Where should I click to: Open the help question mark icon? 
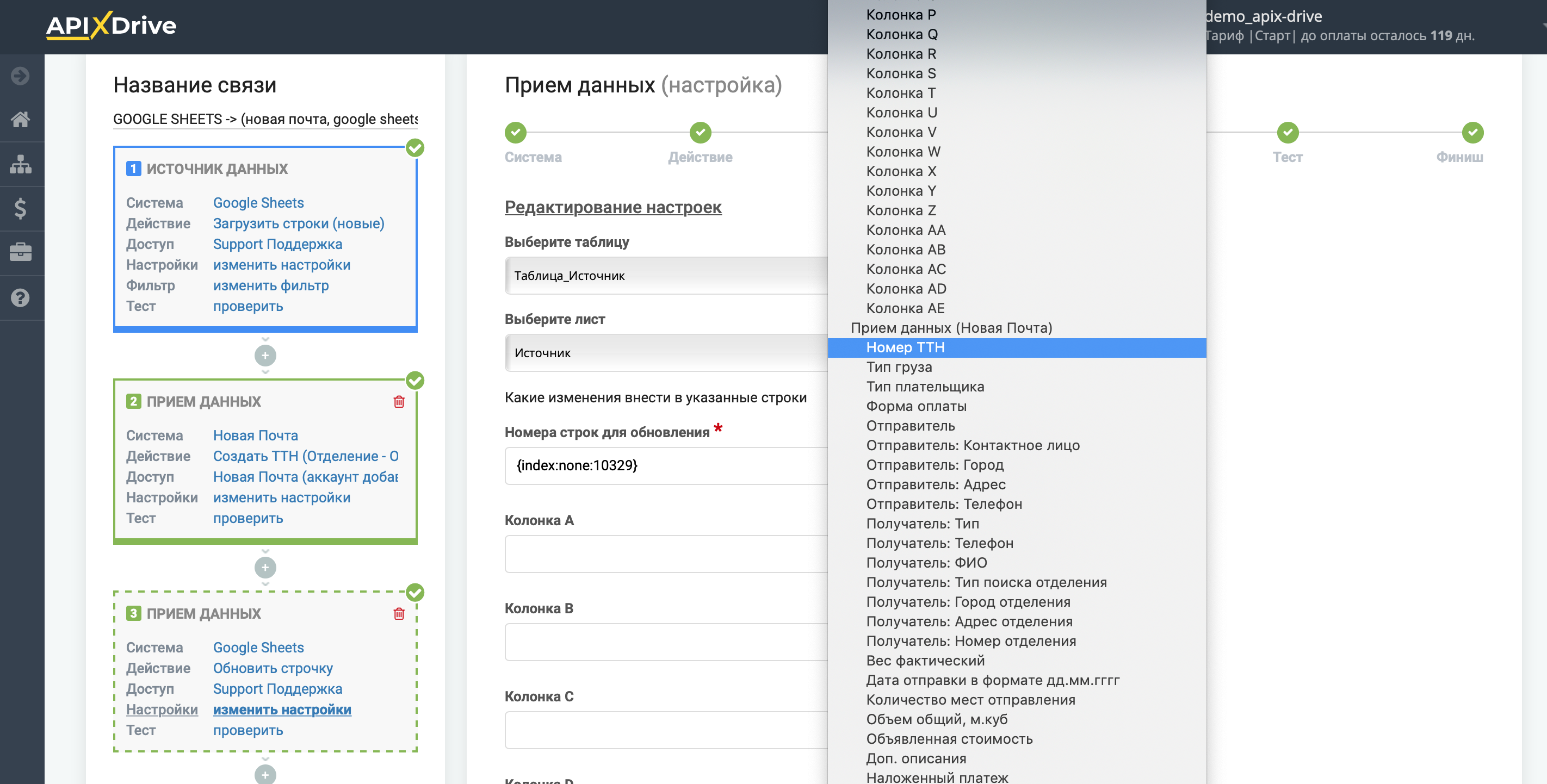[x=21, y=298]
